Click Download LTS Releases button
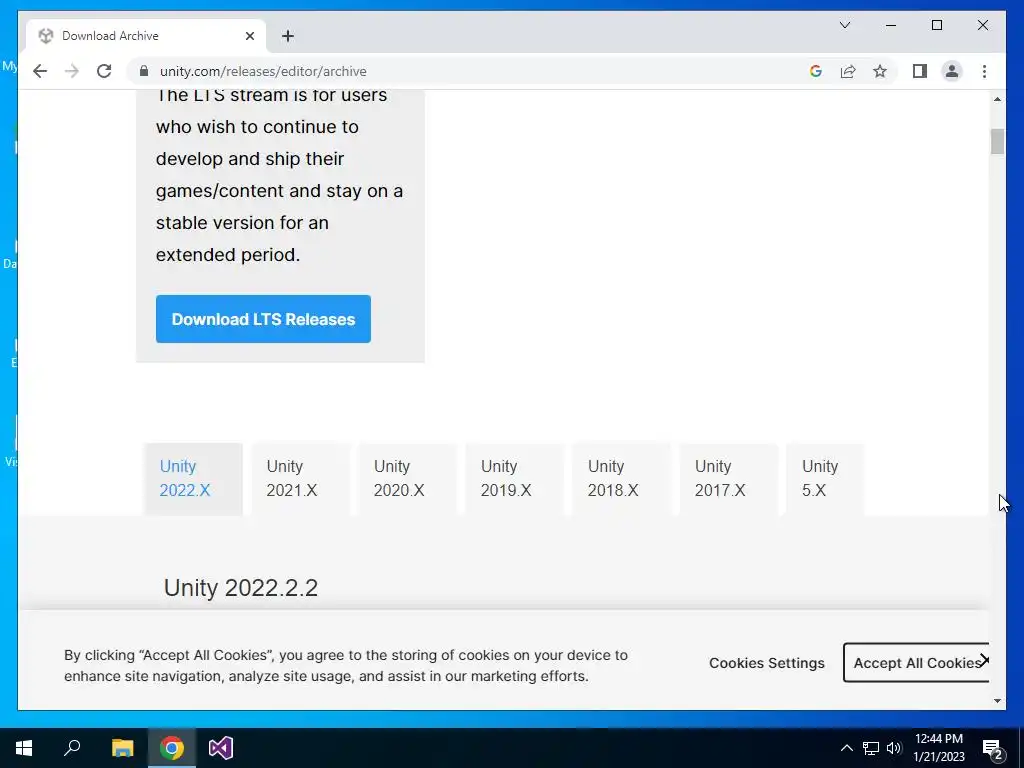 tap(263, 319)
